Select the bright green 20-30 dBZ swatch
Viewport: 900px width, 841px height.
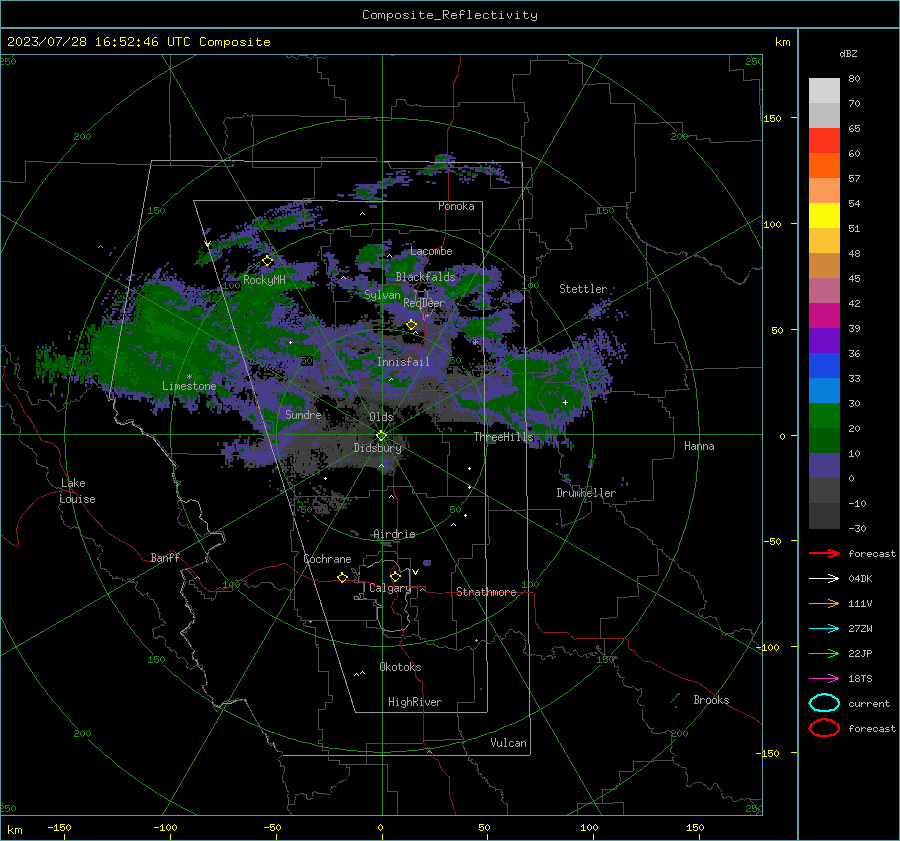click(x=824, y=416)
